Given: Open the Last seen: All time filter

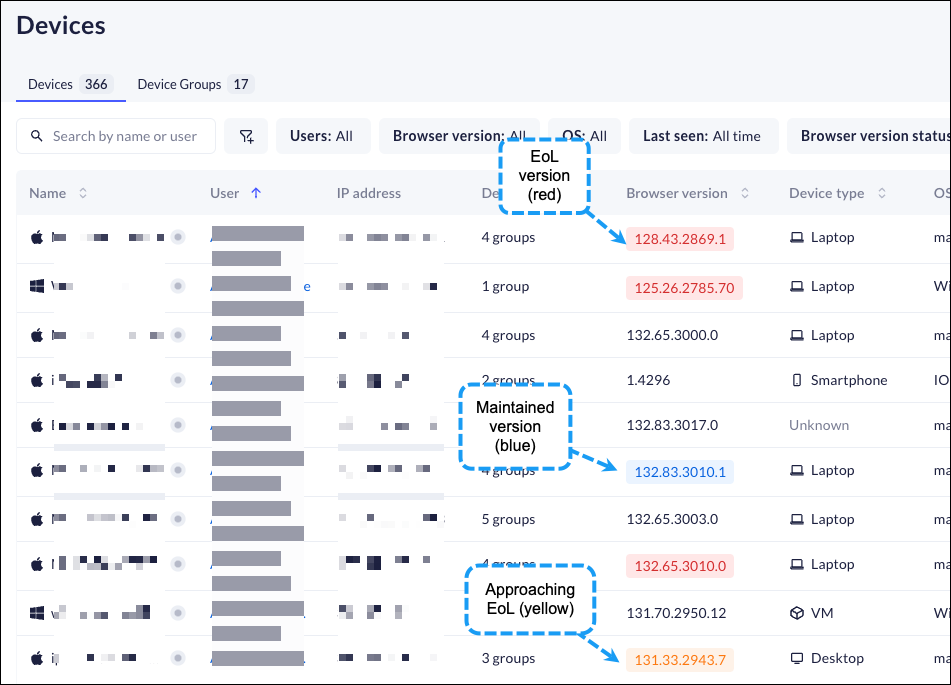Looking at the screenshot, I should point(702,136).
